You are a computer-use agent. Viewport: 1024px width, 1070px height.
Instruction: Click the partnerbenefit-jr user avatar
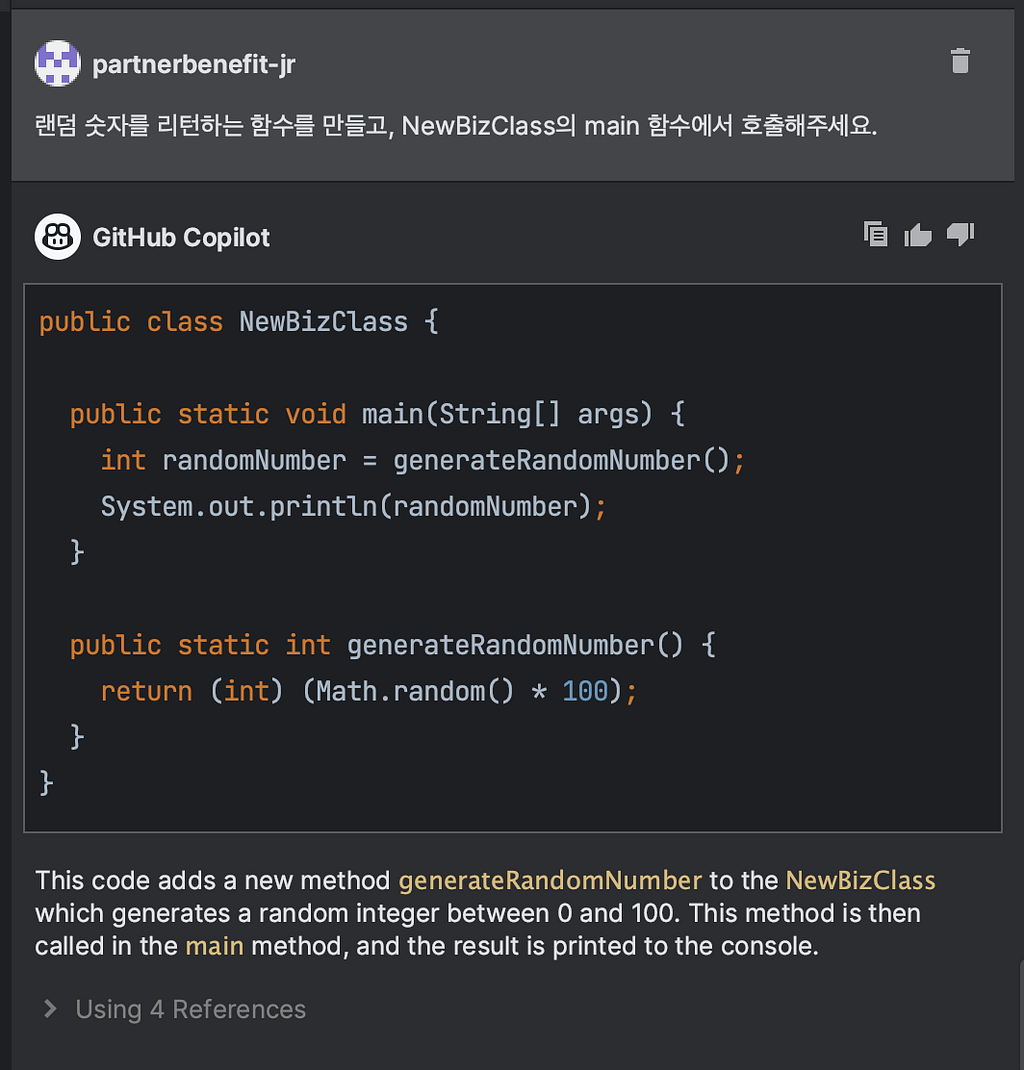58,63
